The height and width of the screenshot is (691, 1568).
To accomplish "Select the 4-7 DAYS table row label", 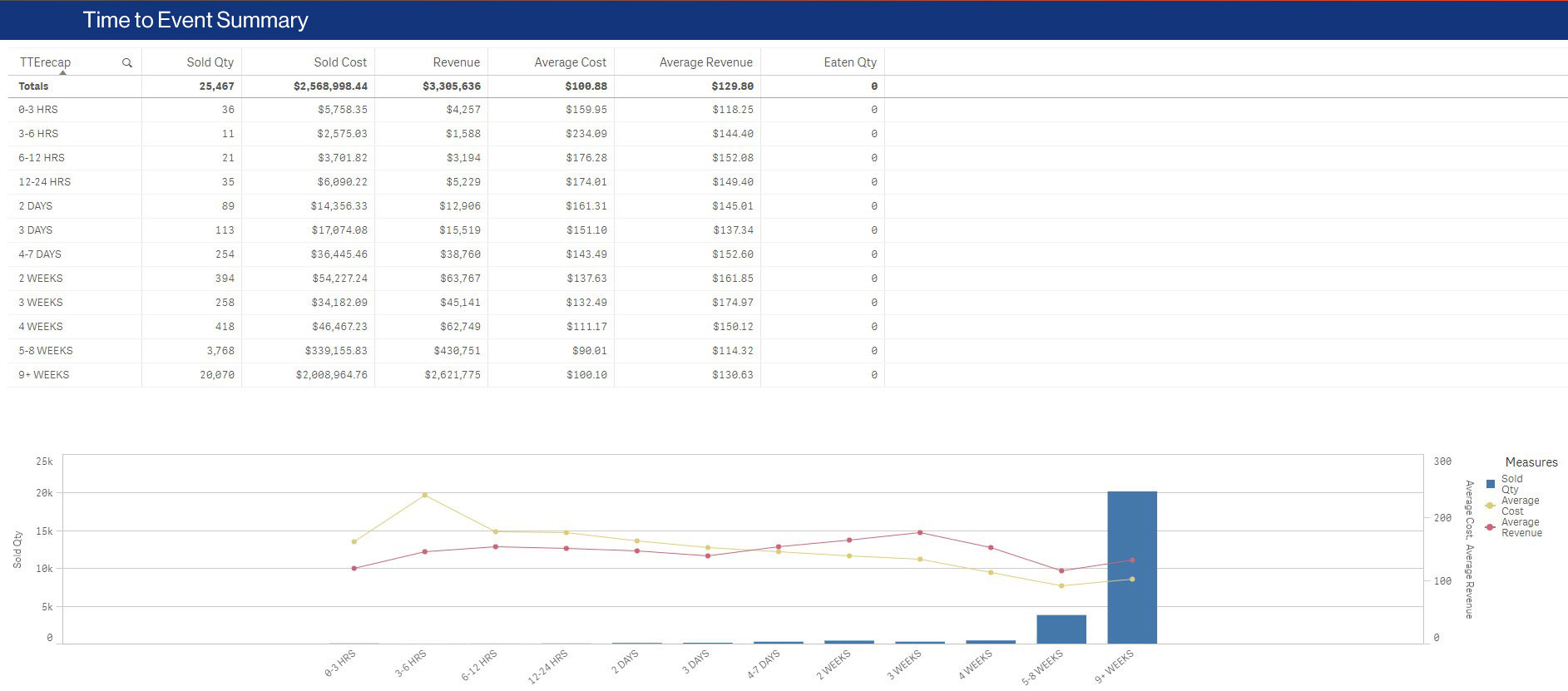I will pos(40,254).
